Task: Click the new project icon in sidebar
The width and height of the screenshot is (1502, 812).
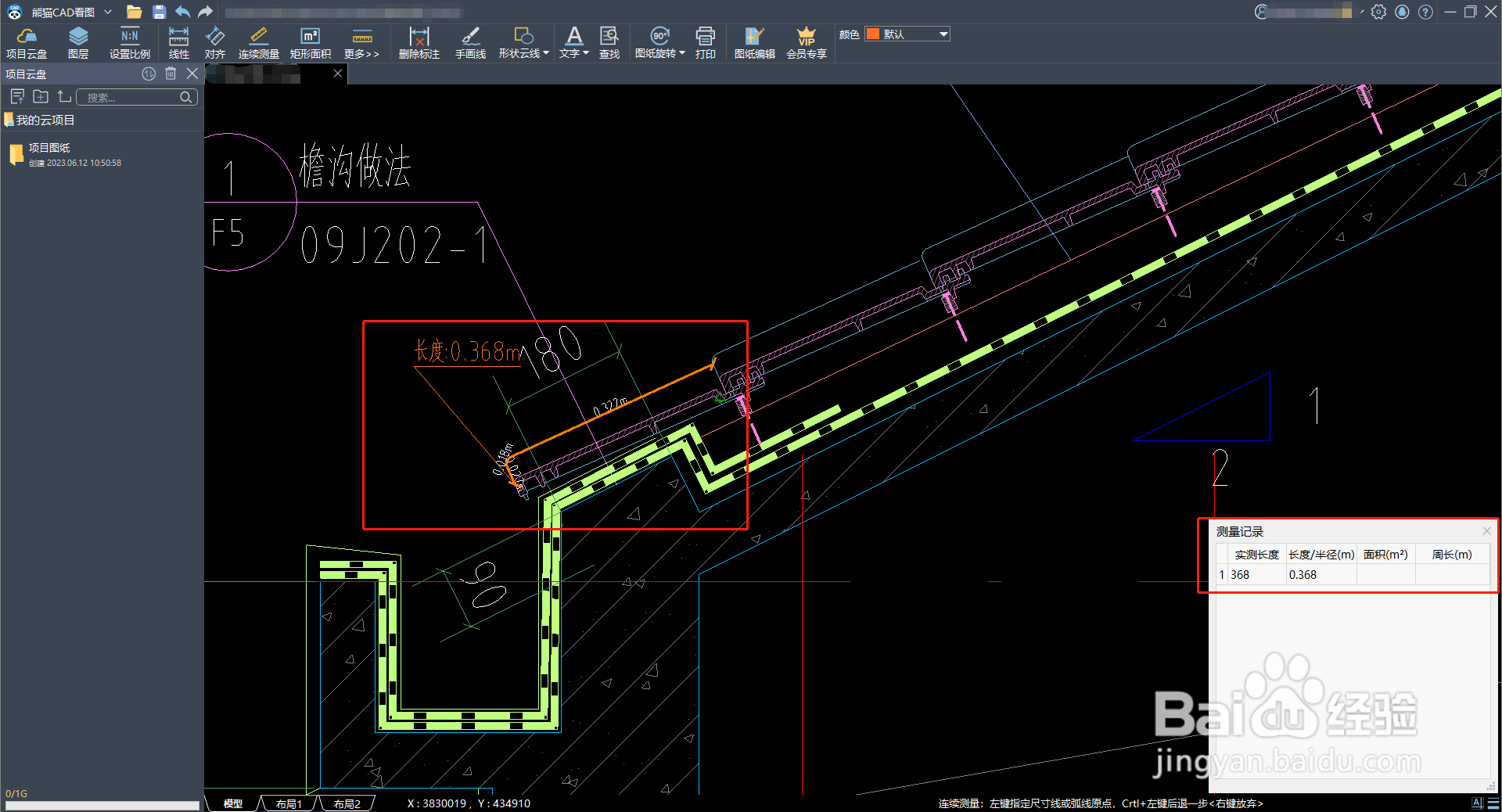Action: pos(17,97)
